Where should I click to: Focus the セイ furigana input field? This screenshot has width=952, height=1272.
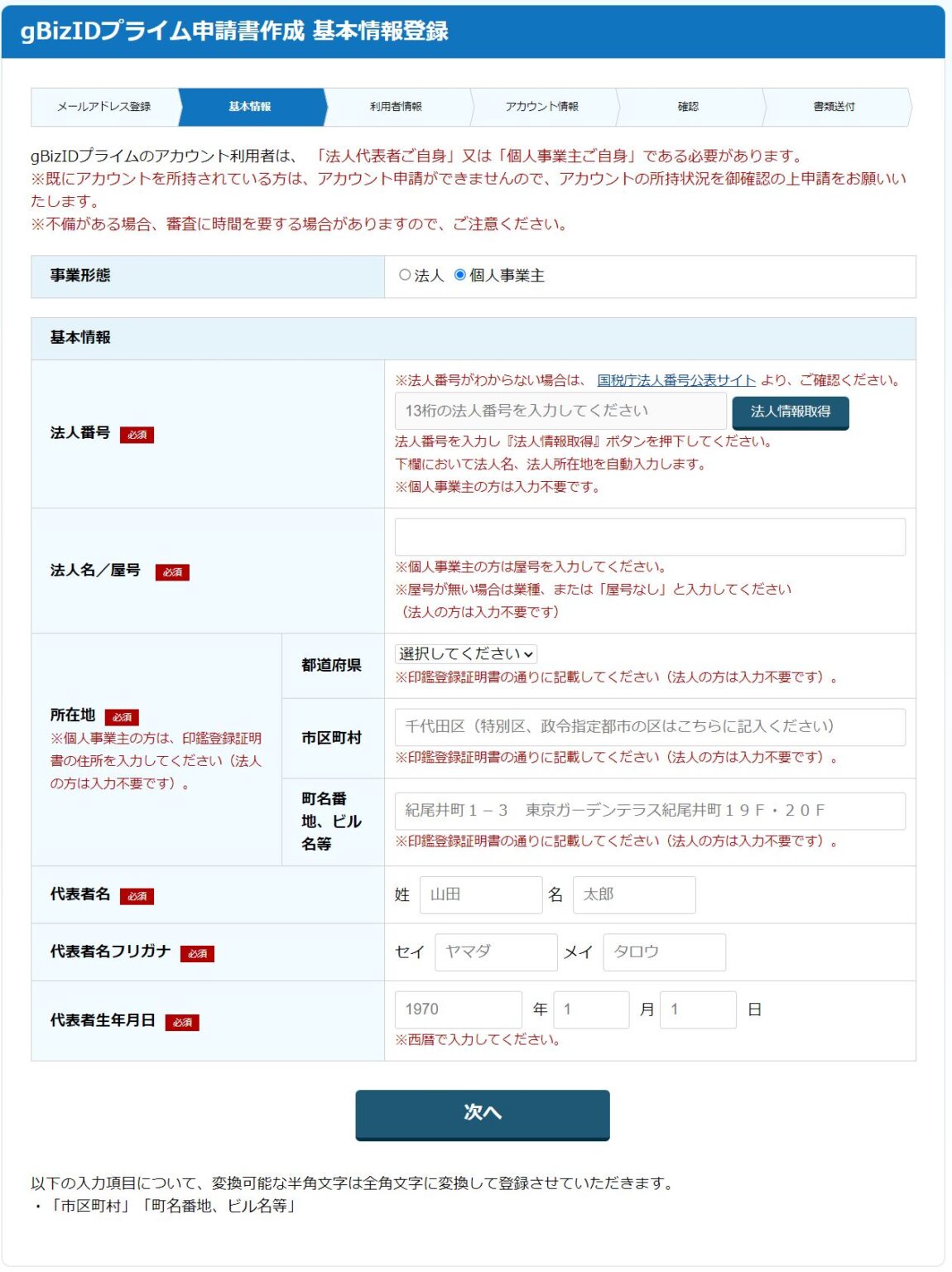(x=495, y=952)
